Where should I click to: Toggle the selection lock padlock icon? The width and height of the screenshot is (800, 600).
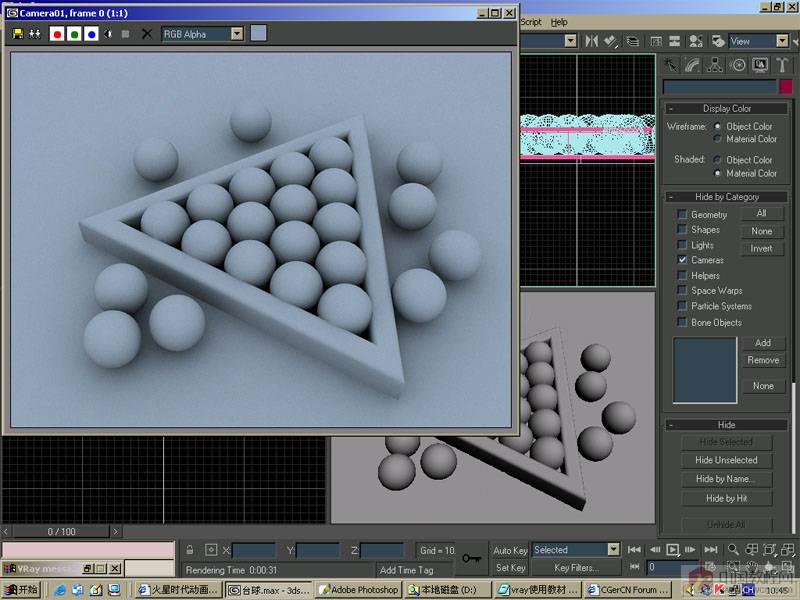coord(190,550)
